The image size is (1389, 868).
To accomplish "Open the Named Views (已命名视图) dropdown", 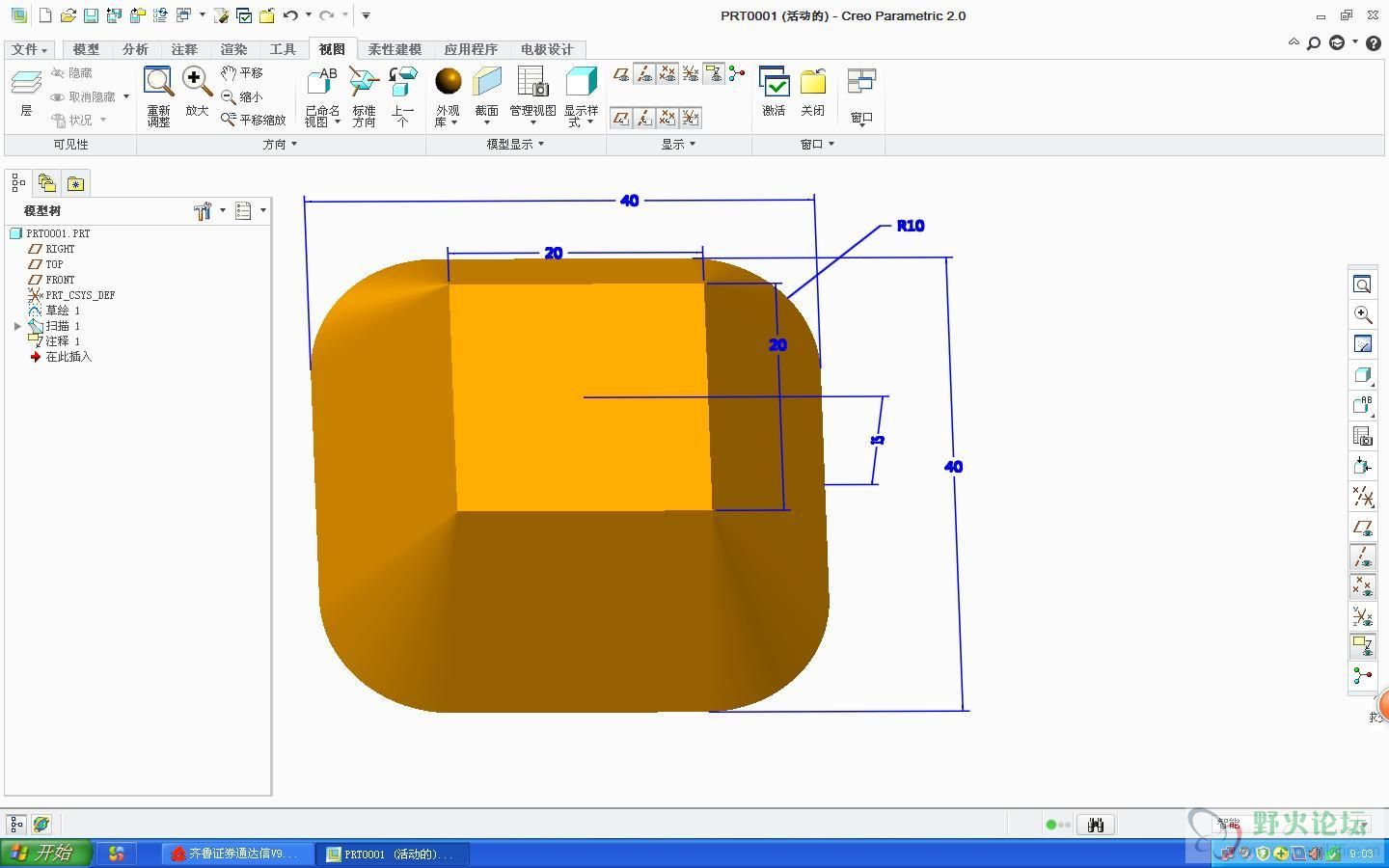I will click(322, 96).
